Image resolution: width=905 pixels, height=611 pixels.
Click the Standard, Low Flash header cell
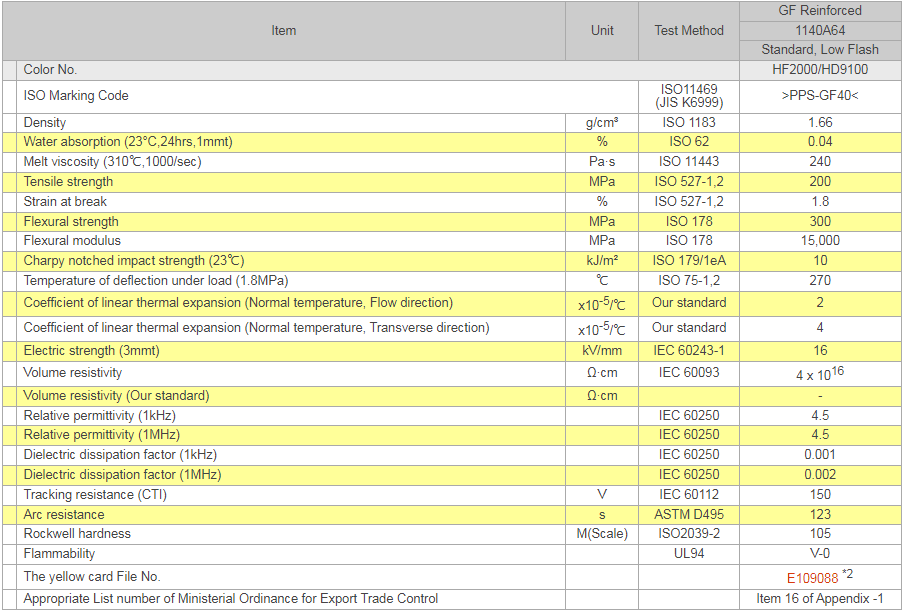820,50
